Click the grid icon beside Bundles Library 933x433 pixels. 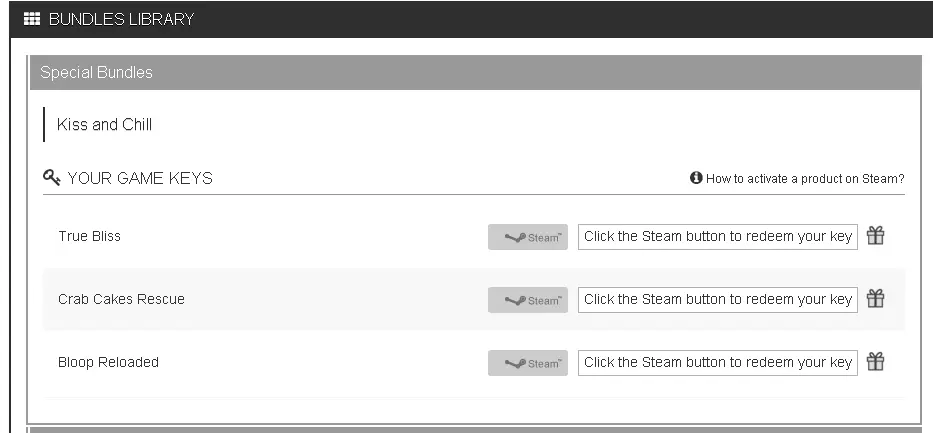click(x=32, y=19)
